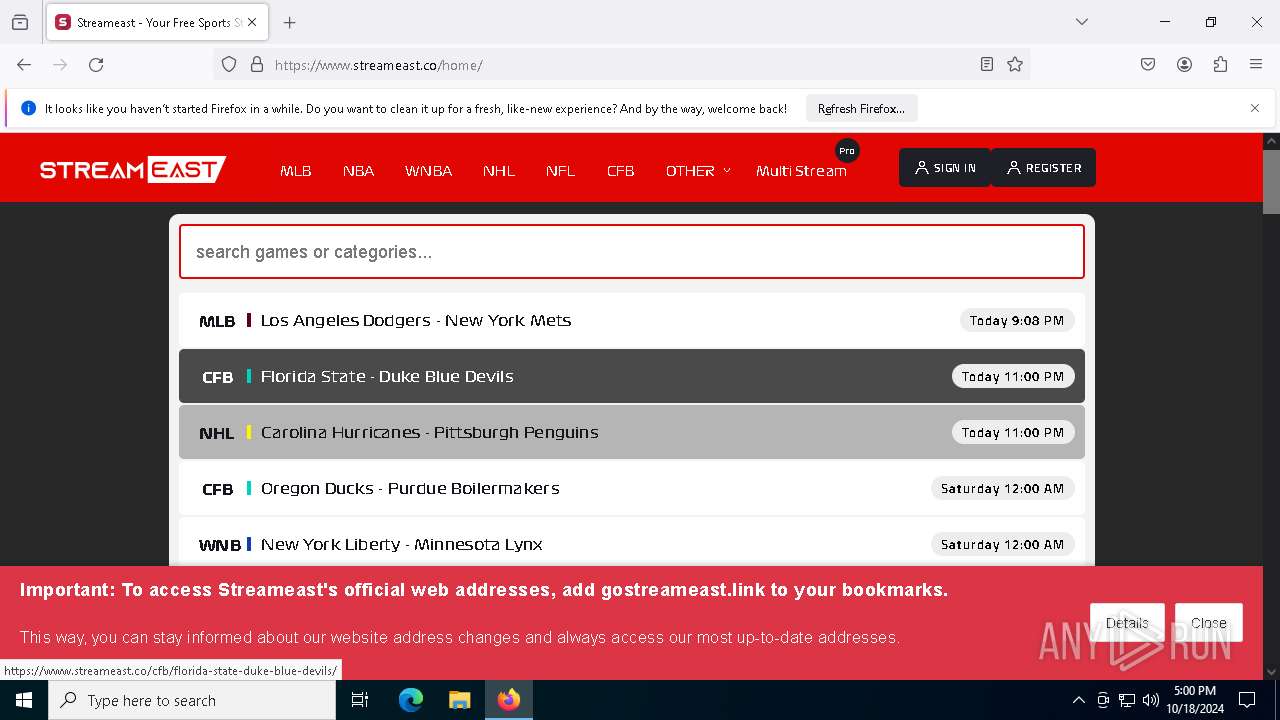Dismiss the Firefox refresh notification bar
Image resolution: width=1280 pixels, height=720 pixels.
[1255, 109]
